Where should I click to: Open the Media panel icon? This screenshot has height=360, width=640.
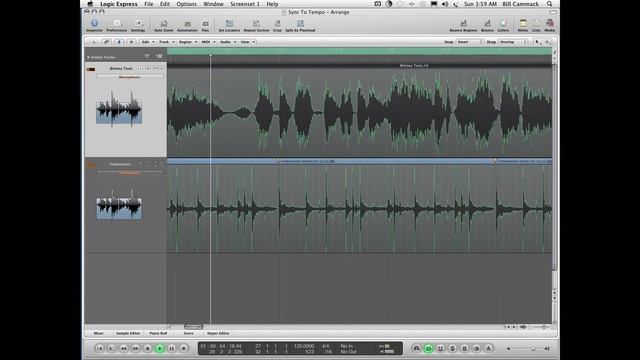coord(550,25)
